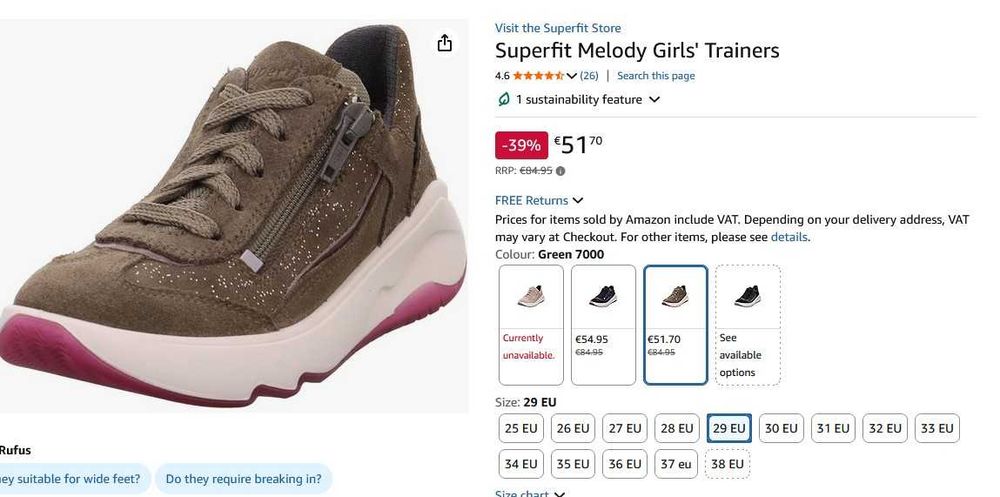Click the Search this page link
Screen dimensions: 1000x497
(x=656, y=76)
